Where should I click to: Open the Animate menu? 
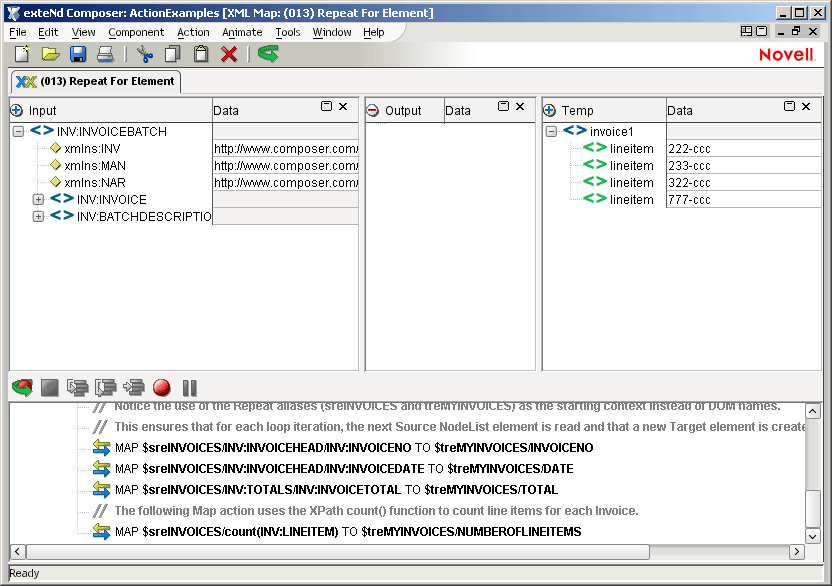[x=242, y=32]
